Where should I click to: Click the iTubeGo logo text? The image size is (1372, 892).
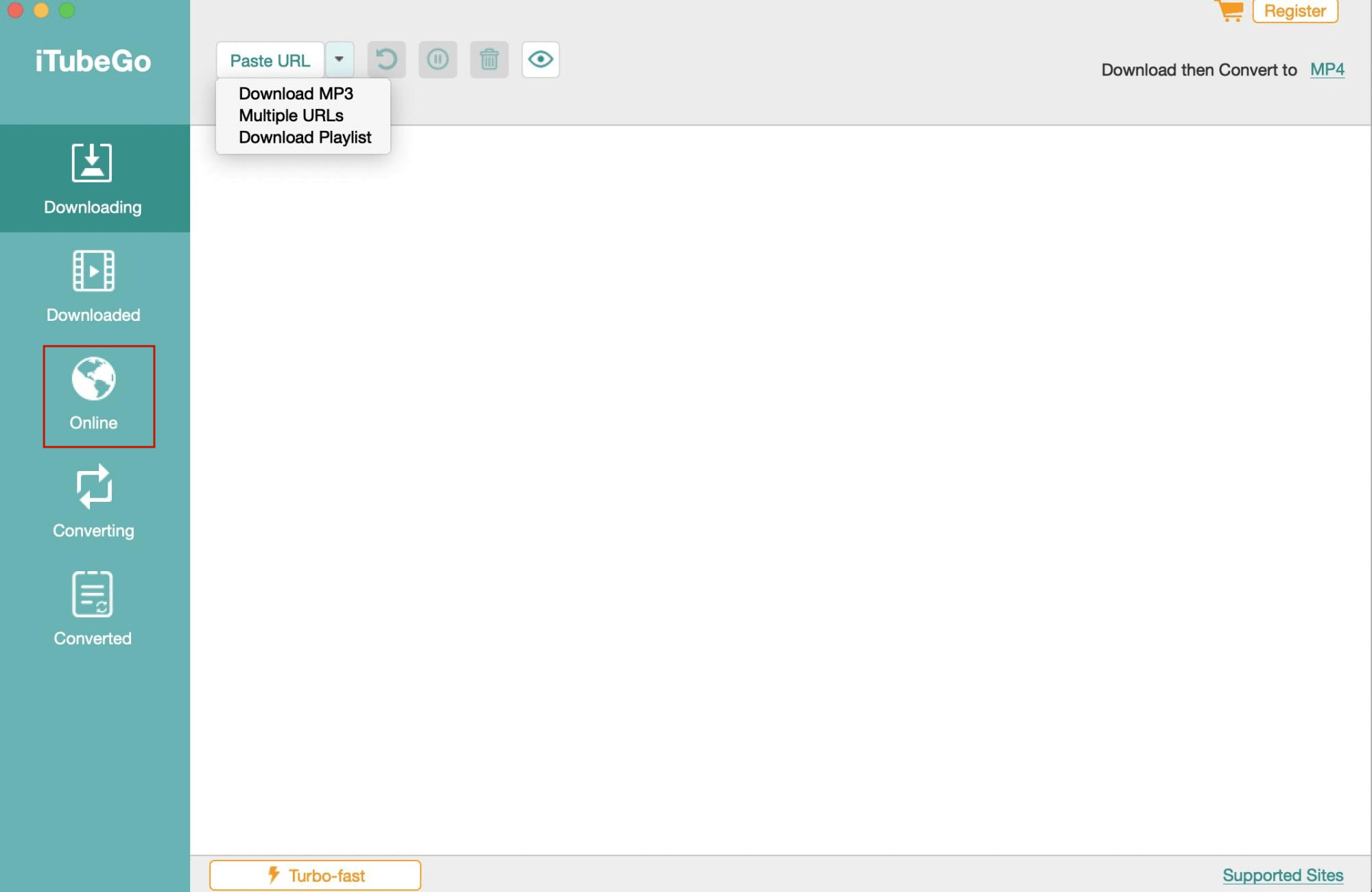[93, 61]
